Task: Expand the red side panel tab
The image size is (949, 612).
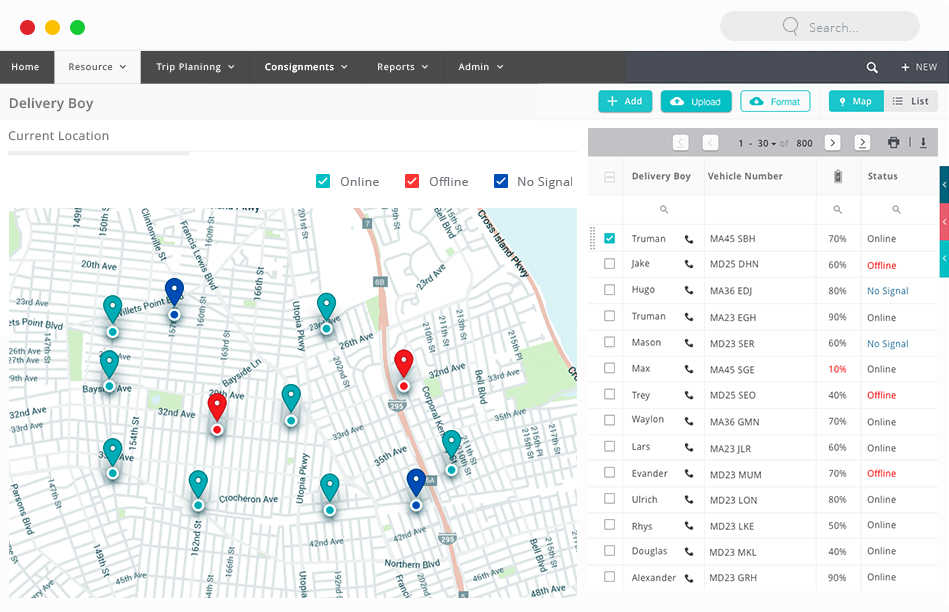Action: click(x=944, y=222)
